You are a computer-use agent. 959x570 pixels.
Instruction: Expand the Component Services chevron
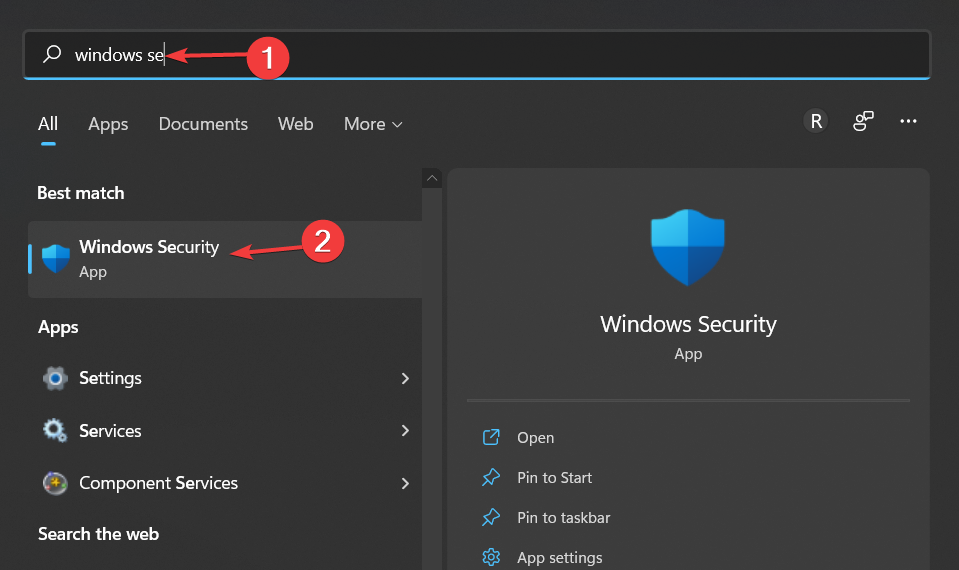coord(405,483)
